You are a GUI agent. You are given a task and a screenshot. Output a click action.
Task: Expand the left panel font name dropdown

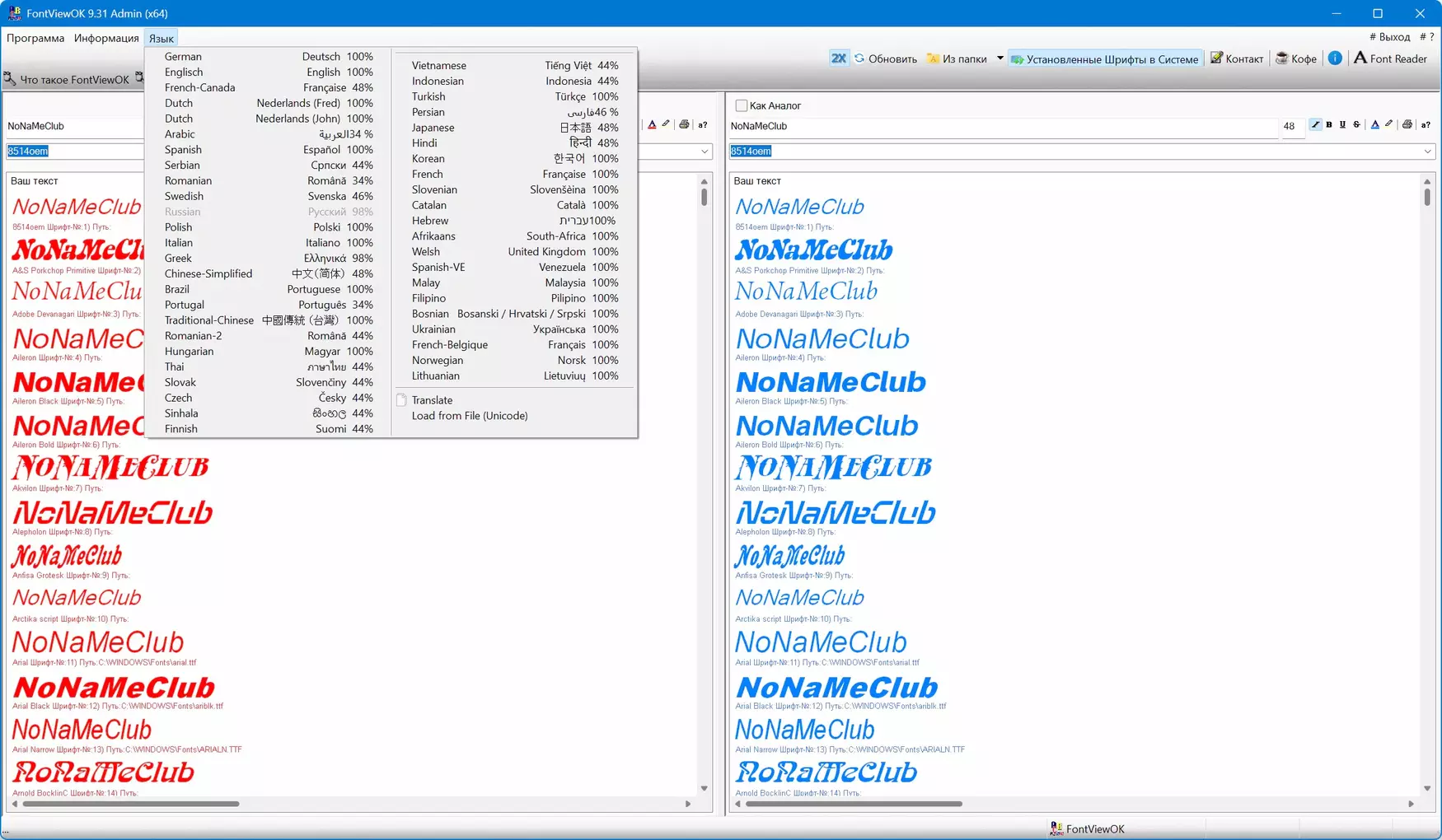(705, 152)
